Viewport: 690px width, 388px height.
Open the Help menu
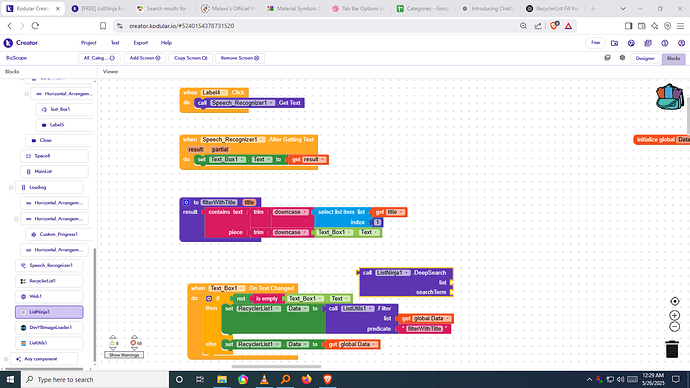(x=166, y=43)
